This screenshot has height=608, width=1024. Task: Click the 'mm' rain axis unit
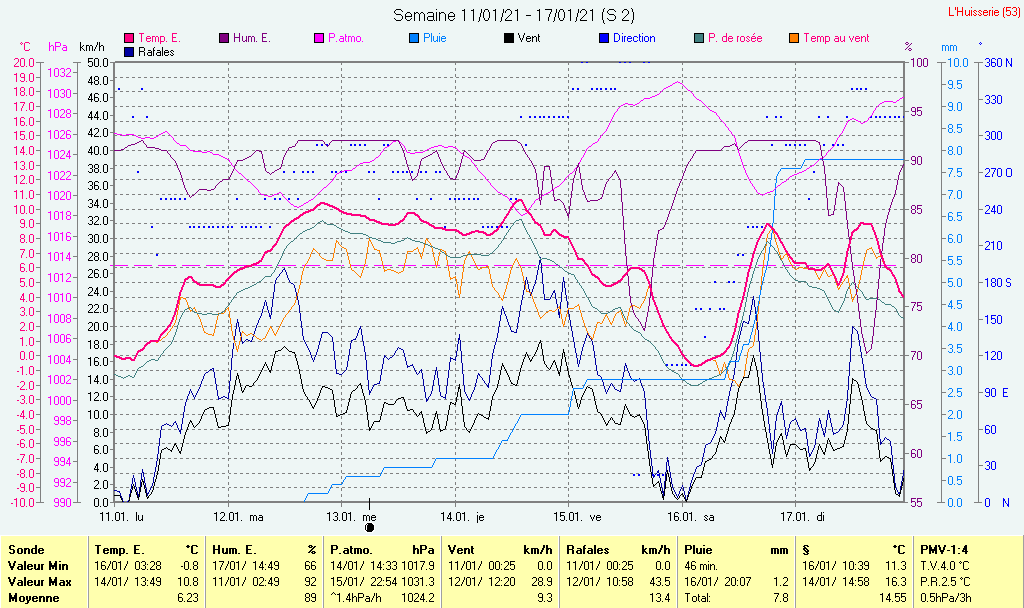point(949,47)
